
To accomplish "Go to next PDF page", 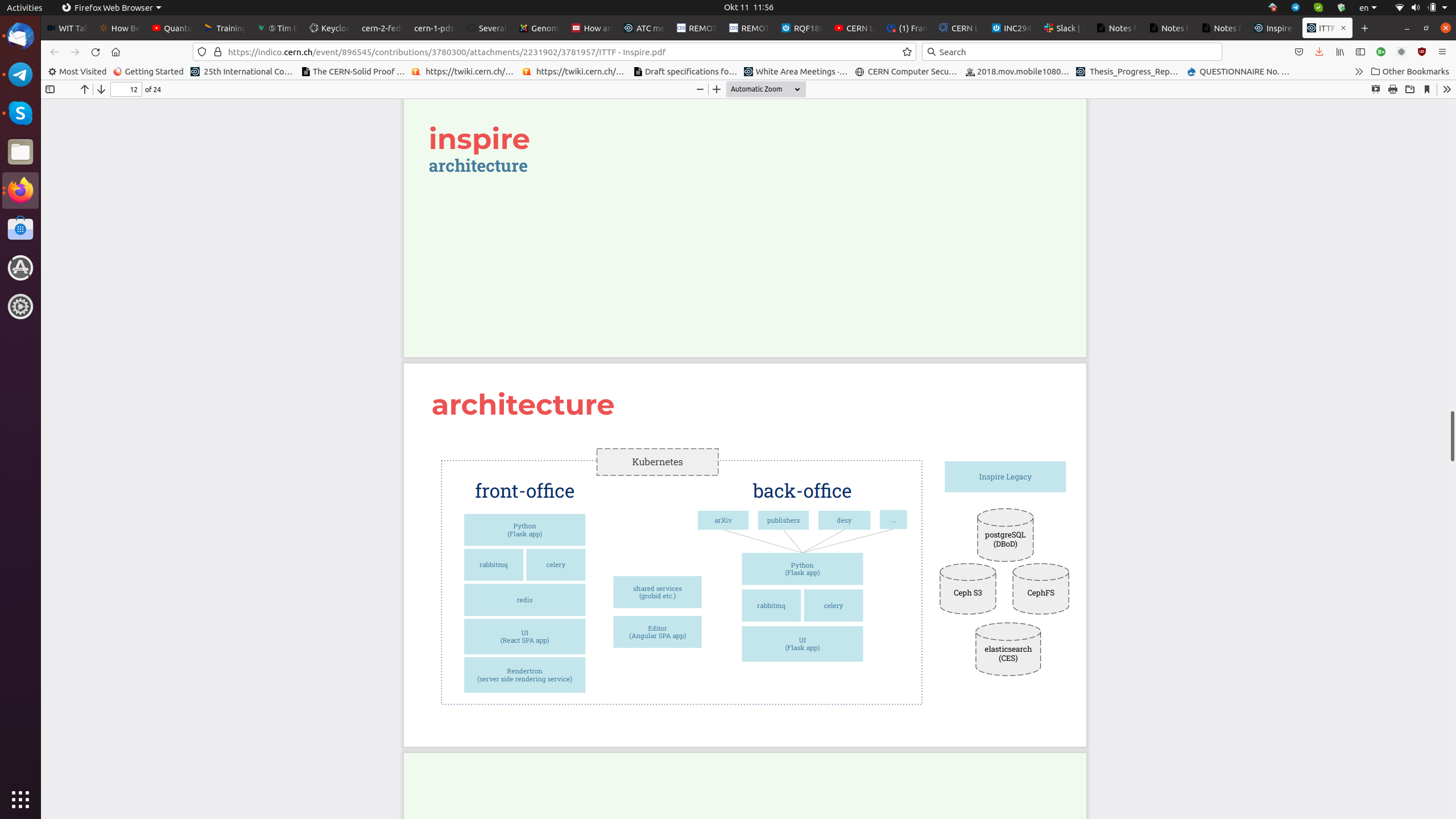I will (x=101, y=89).
